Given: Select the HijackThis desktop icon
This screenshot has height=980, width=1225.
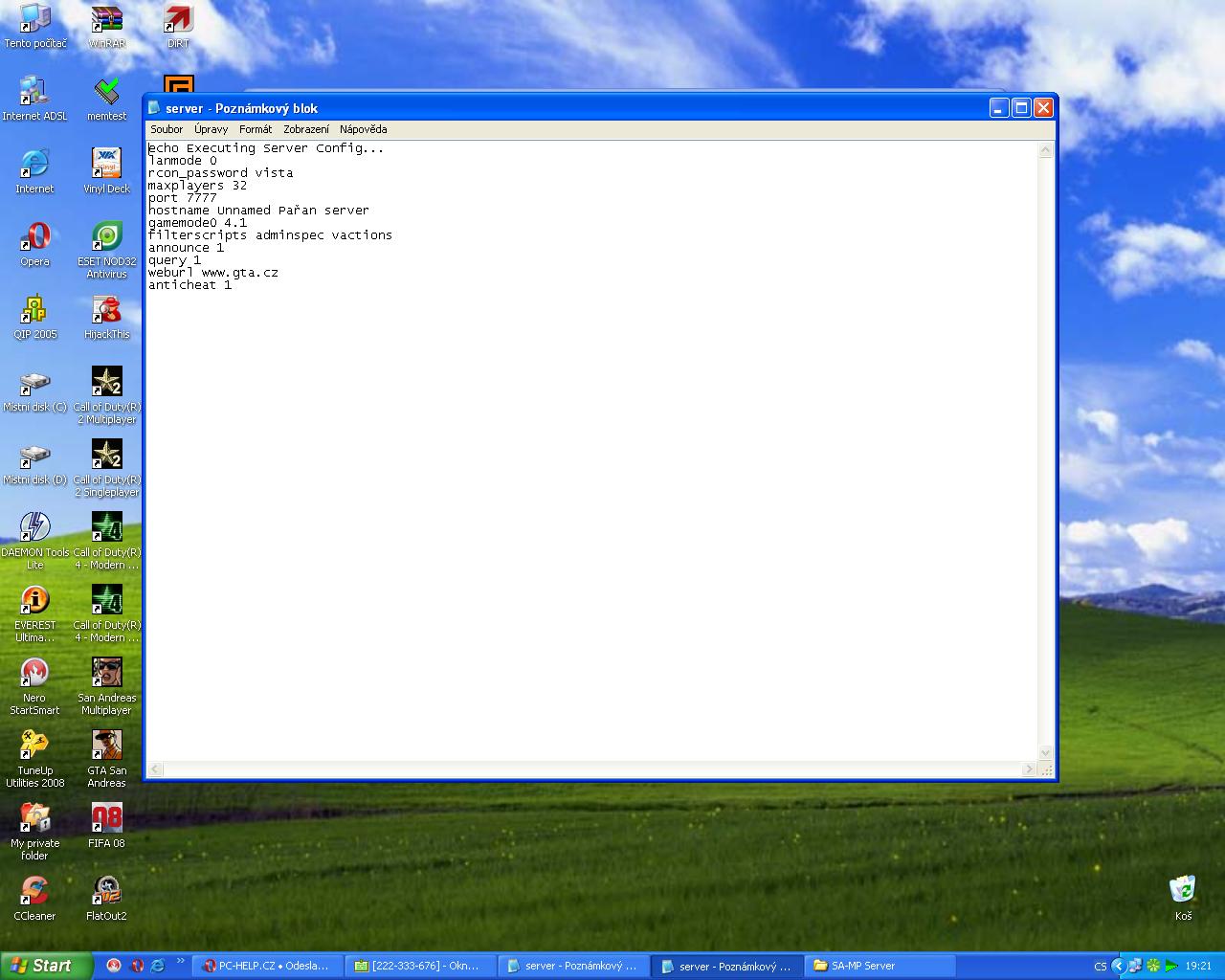Looking at the screenshot, I should [106, 317].
